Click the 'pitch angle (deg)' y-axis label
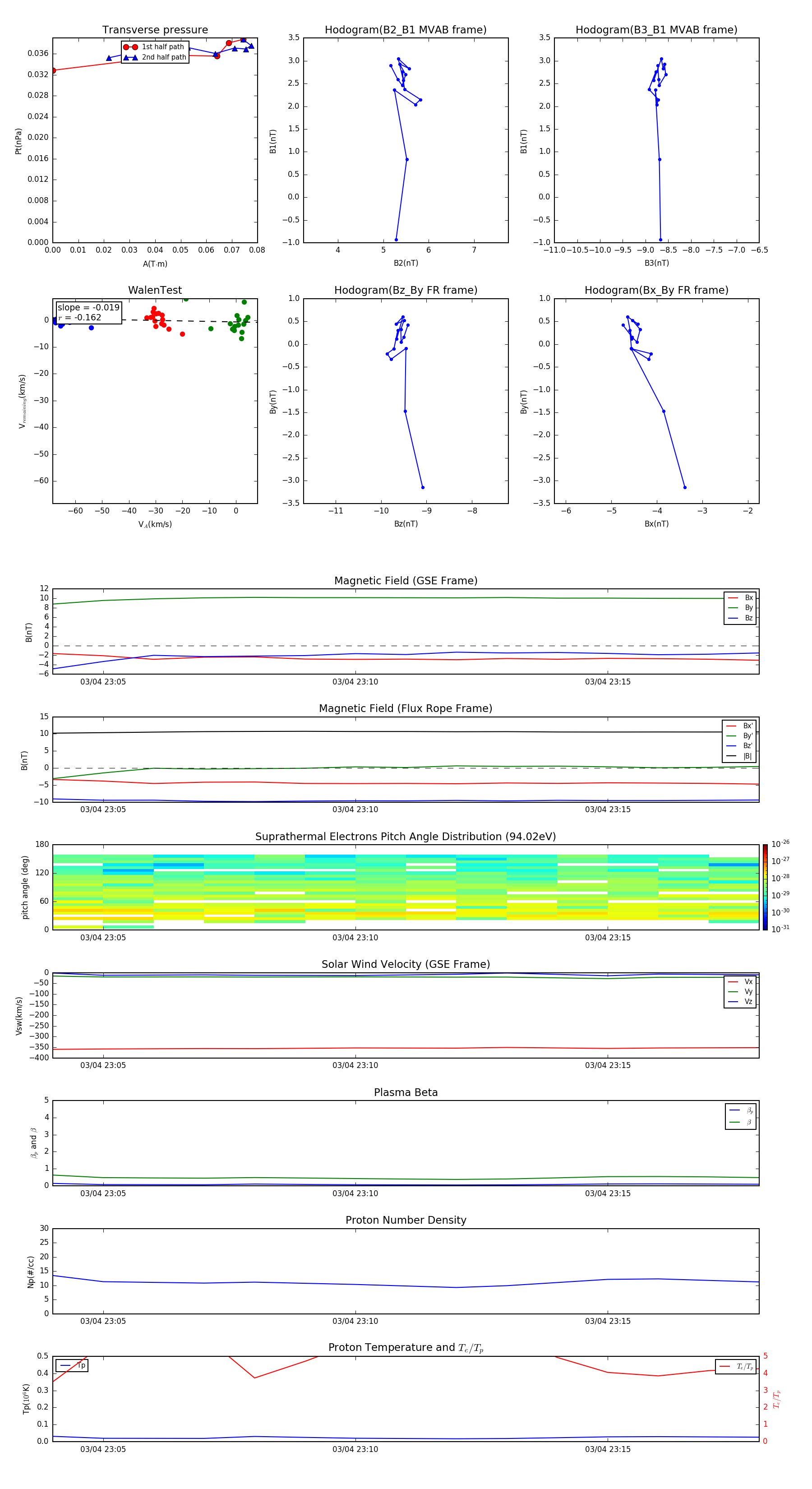Image resolution: width=812 pixels, height=1489 pixels. 25,887
